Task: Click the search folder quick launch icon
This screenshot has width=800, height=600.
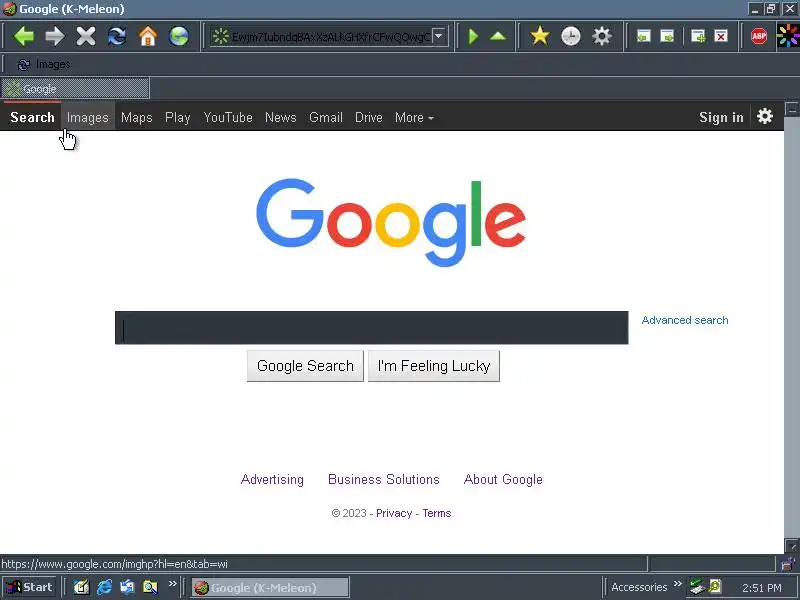Action: (151, 587)
